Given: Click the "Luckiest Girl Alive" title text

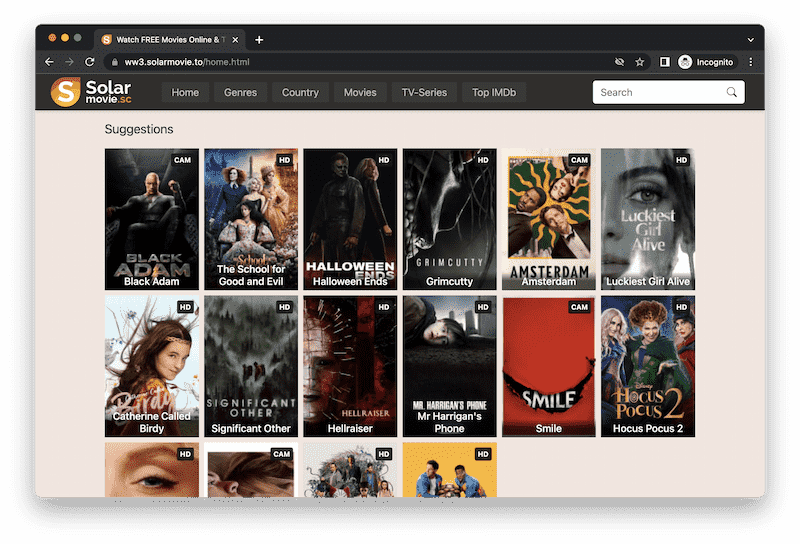Looking at the screenshot, I should [648, 281].
